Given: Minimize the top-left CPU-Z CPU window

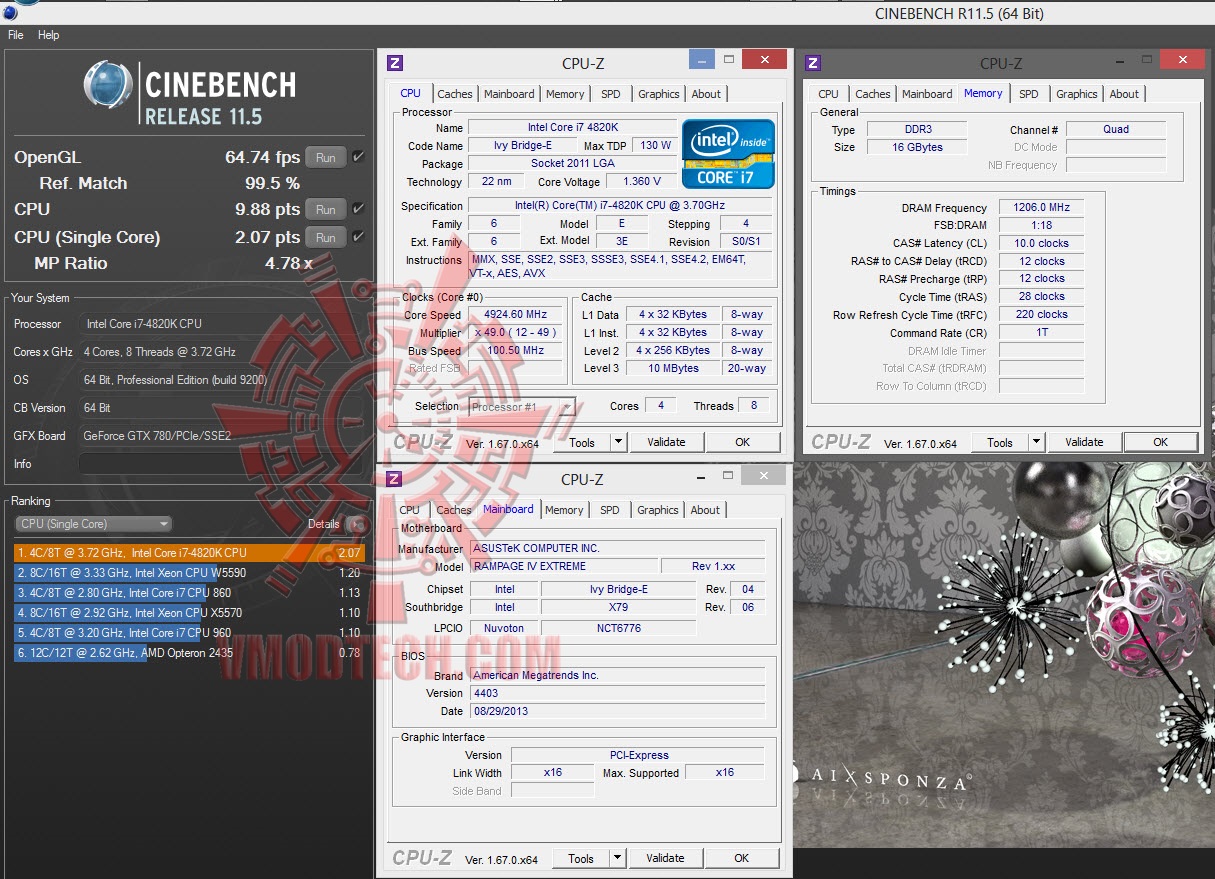Looking at the screenshot, I should pyautogui.click(x=702, y=60).
